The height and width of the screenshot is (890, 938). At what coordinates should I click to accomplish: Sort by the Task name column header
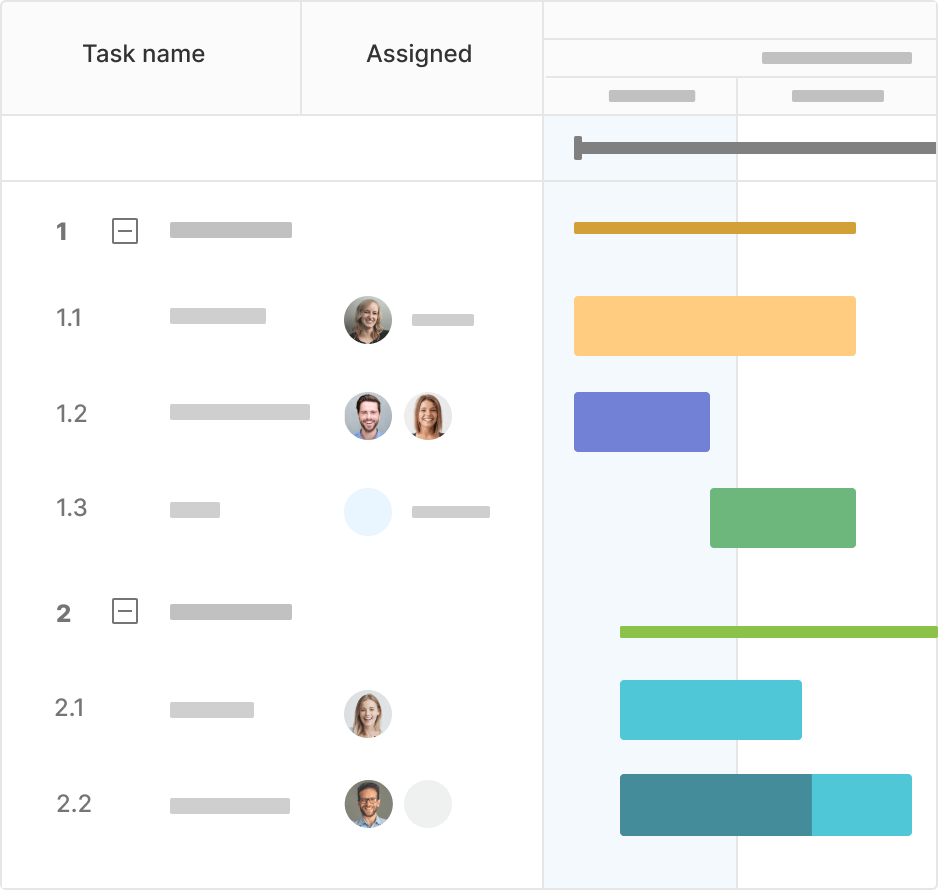coord(145,55)
